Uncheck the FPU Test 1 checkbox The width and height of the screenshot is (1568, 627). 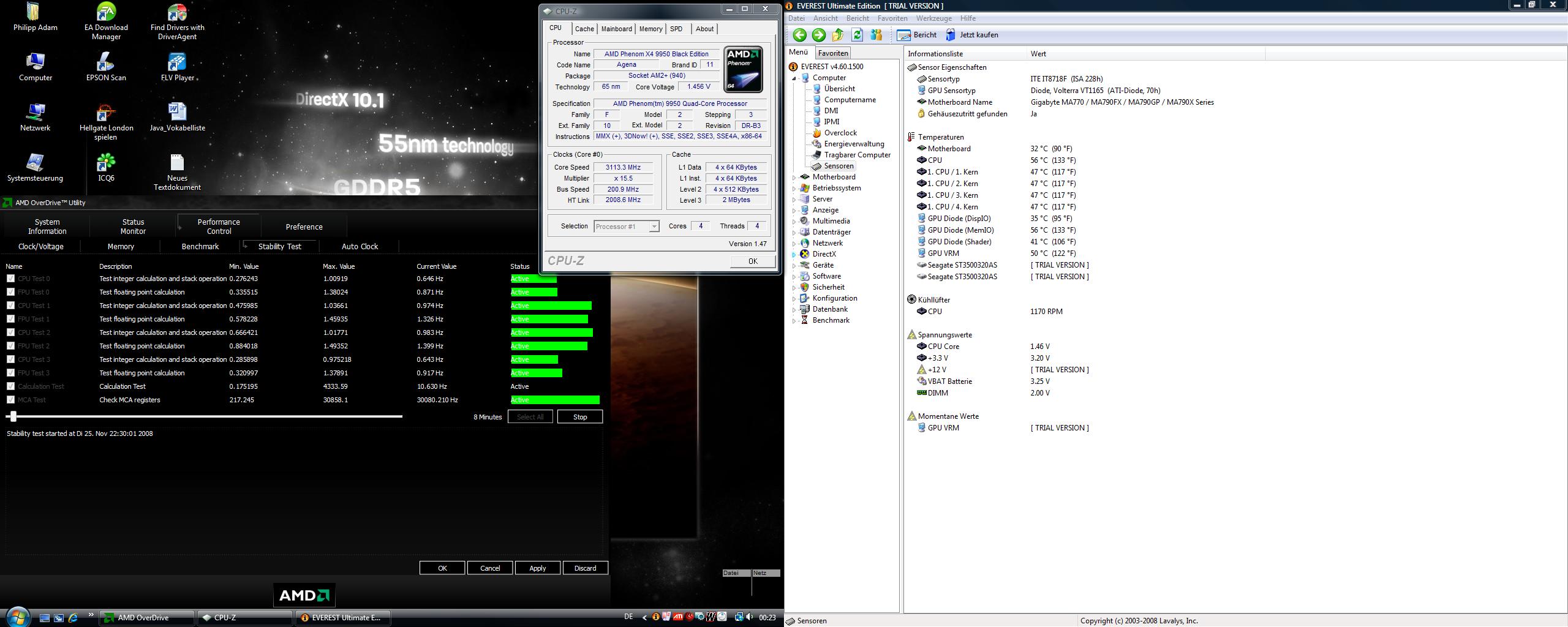point(10,319)
